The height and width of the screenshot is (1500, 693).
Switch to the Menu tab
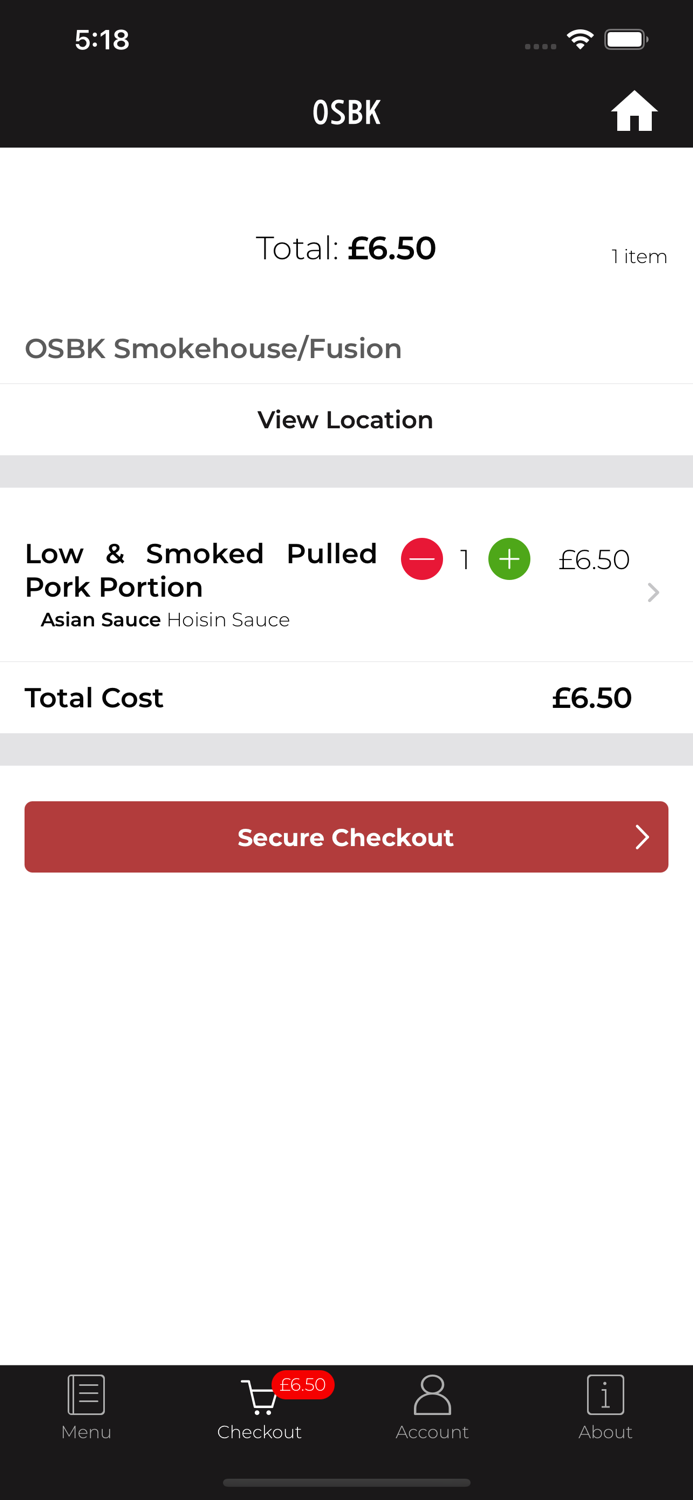coord(86,1431)
